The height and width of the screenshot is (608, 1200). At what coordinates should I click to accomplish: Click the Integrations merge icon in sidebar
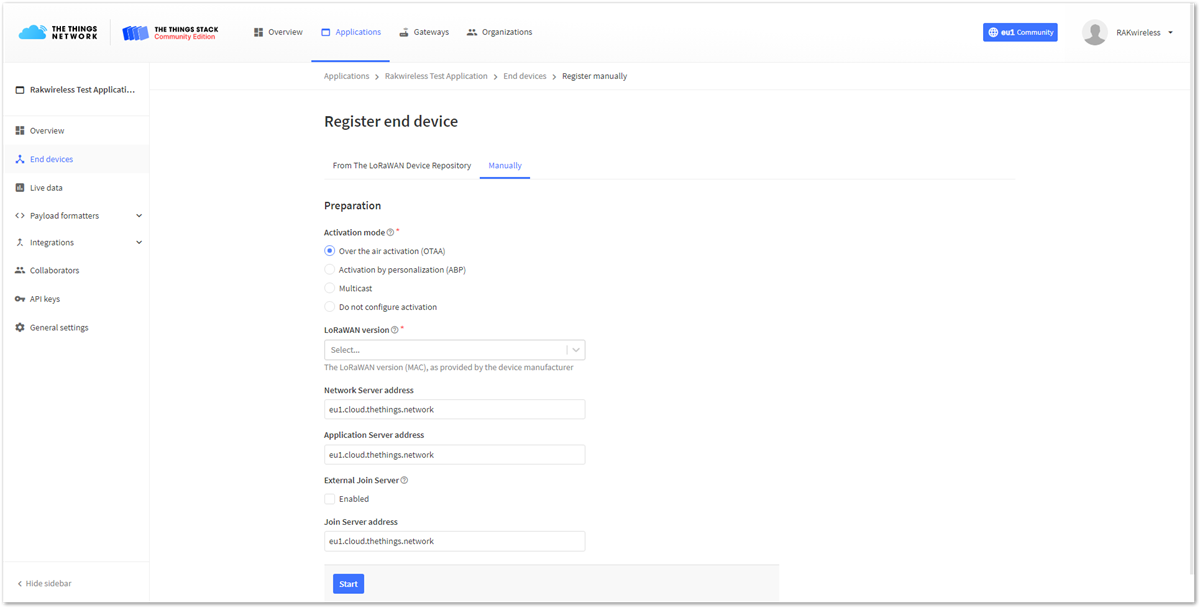pyautogui.click(x=20, y=243)
